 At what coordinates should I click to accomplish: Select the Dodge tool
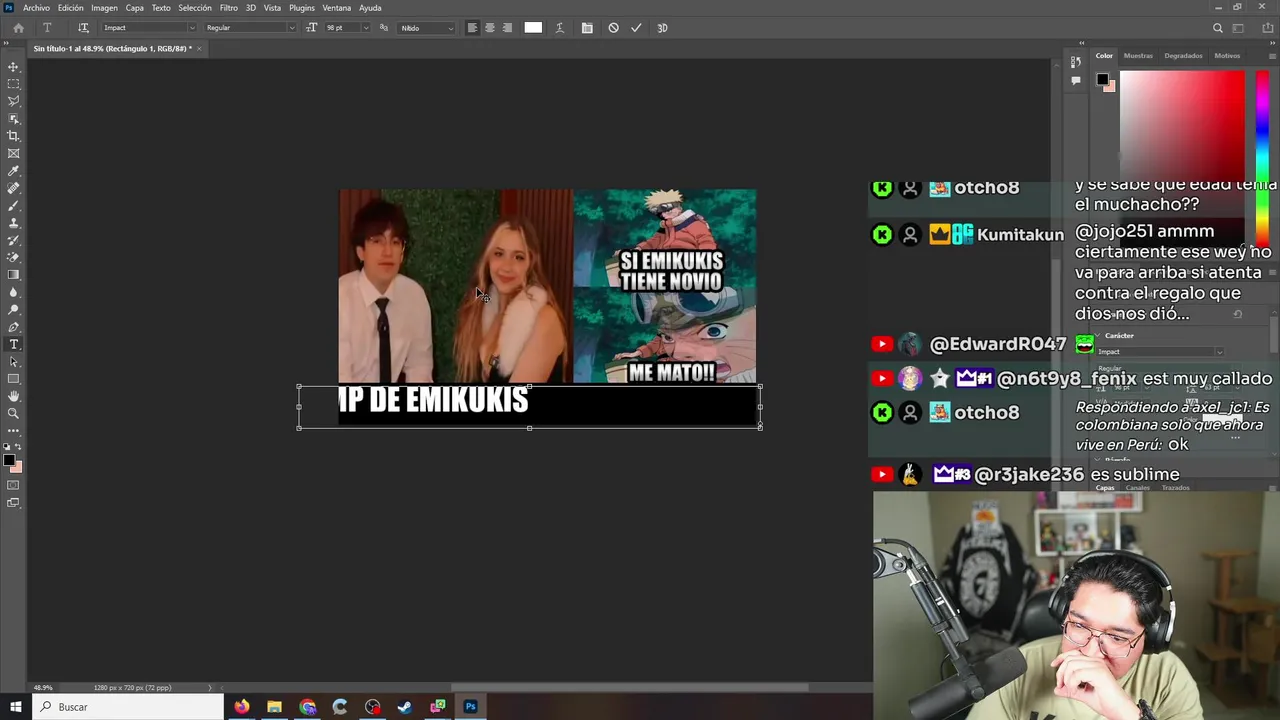click(13, 309)
